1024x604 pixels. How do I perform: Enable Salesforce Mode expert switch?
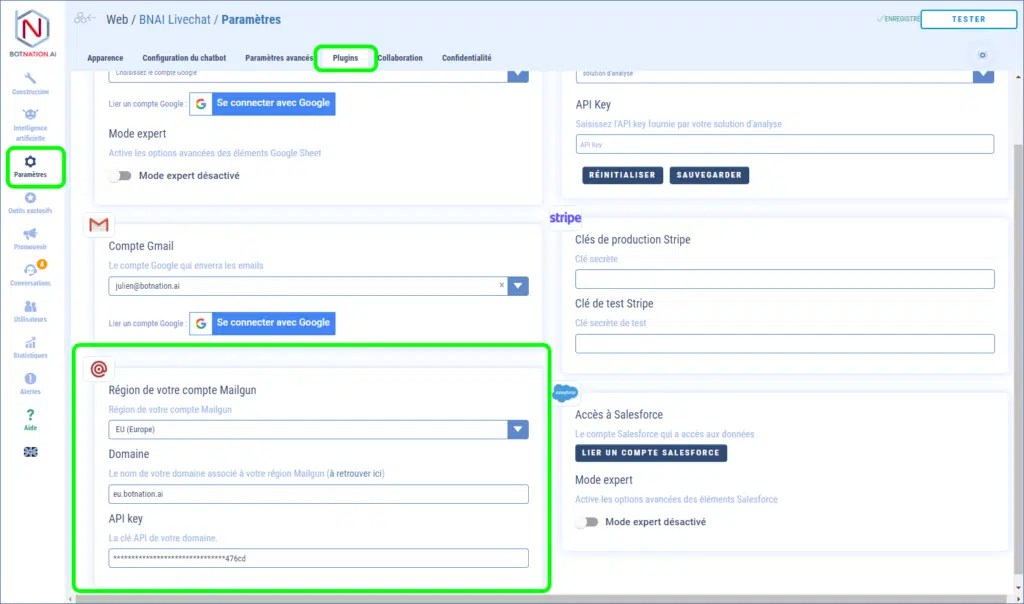(587, 522)
